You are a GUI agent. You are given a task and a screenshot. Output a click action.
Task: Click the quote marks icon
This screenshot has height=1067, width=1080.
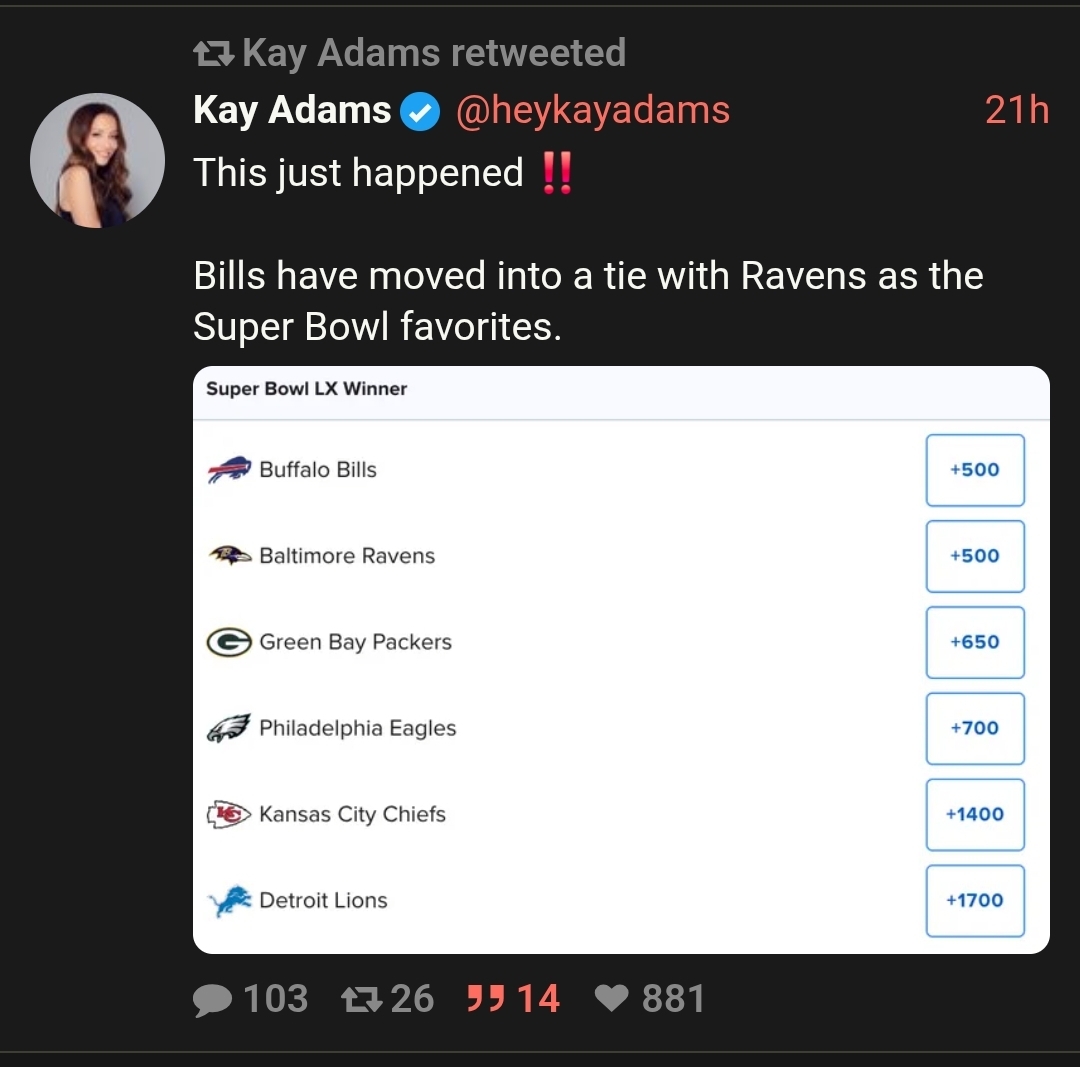coord(486,998)
